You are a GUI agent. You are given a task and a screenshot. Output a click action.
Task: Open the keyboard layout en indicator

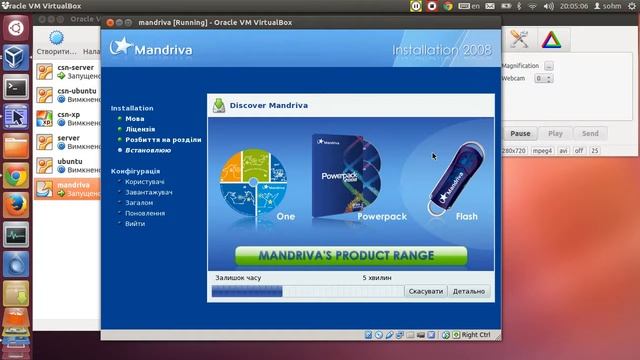pos(469,6)
